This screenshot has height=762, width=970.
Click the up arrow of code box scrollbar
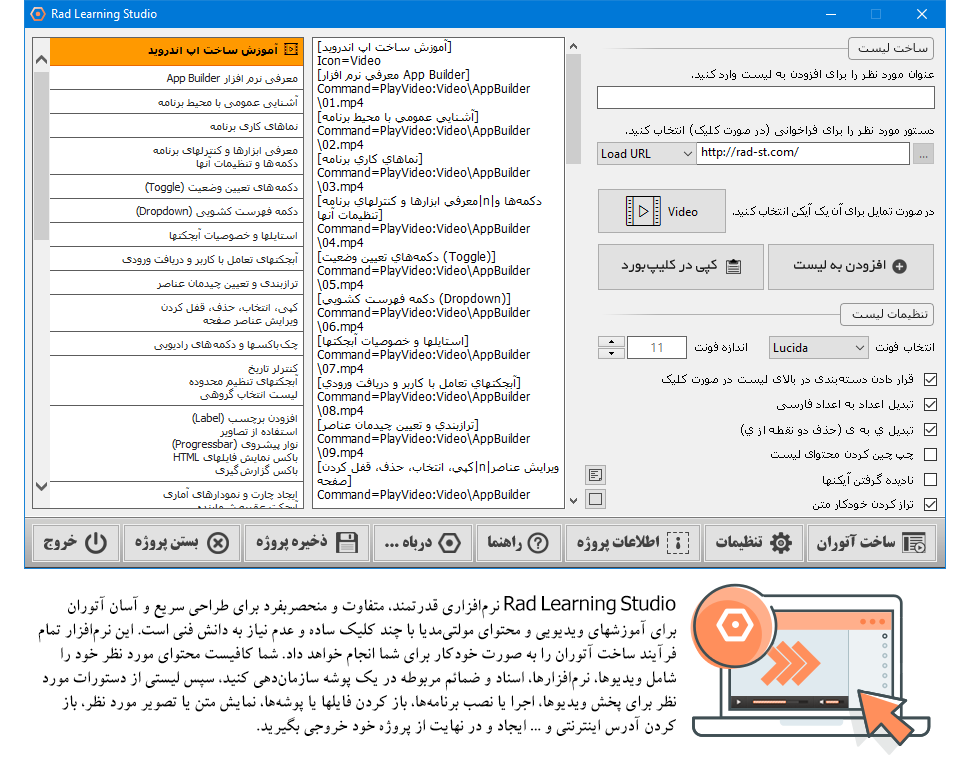573,46
